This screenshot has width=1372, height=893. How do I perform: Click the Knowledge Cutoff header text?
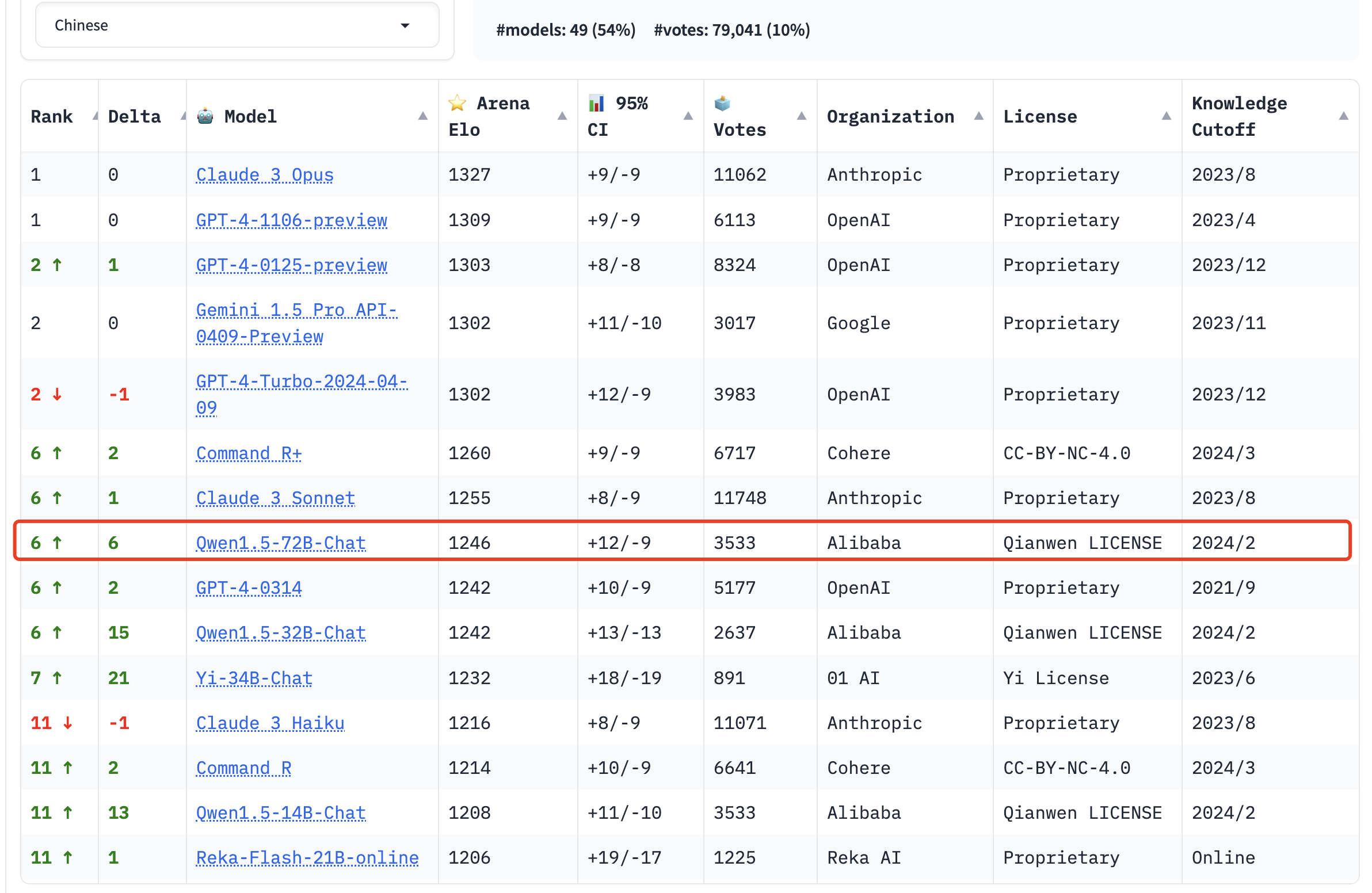(1240, 116)
